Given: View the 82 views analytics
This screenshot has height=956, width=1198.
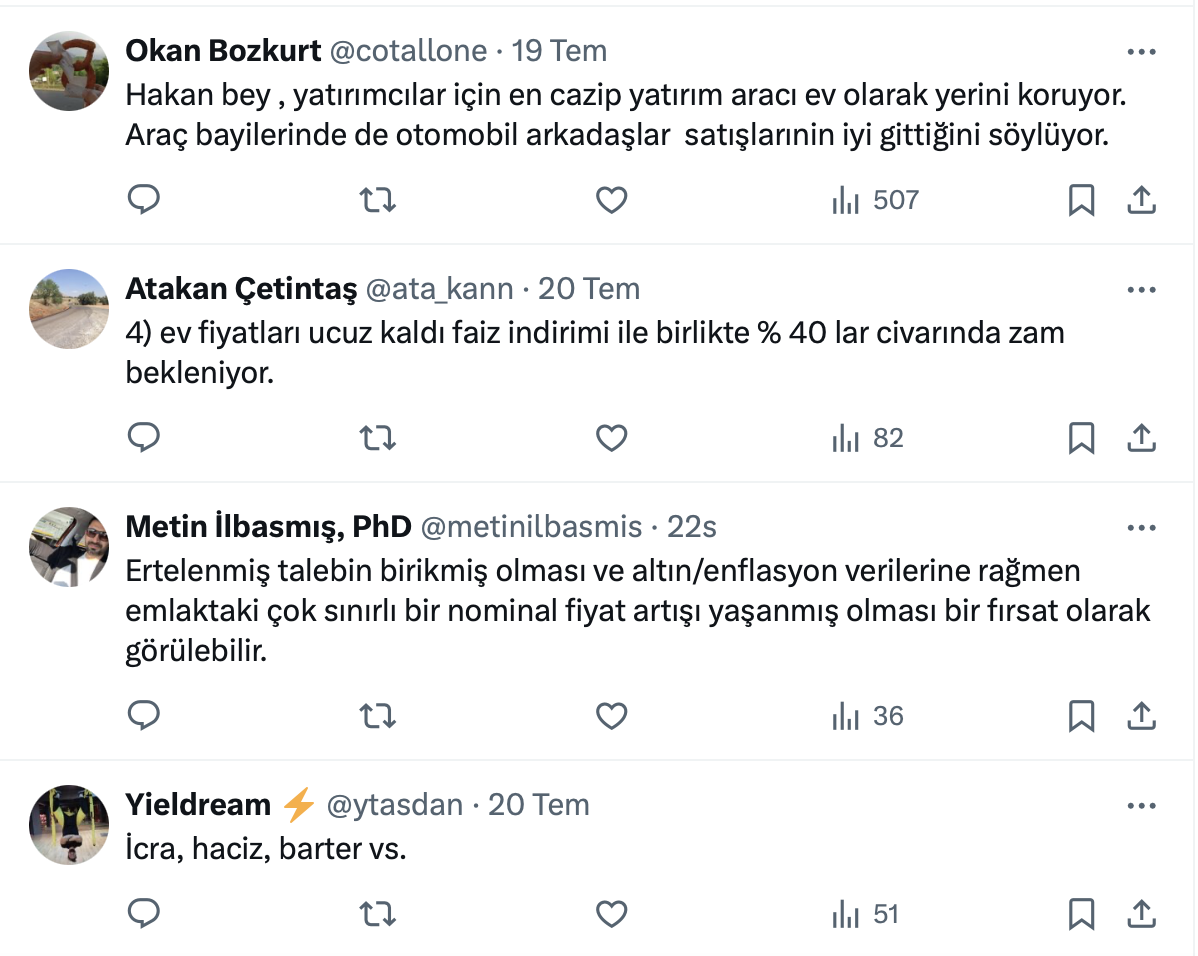Looking at the screenshot, I should tap(868, 438).
